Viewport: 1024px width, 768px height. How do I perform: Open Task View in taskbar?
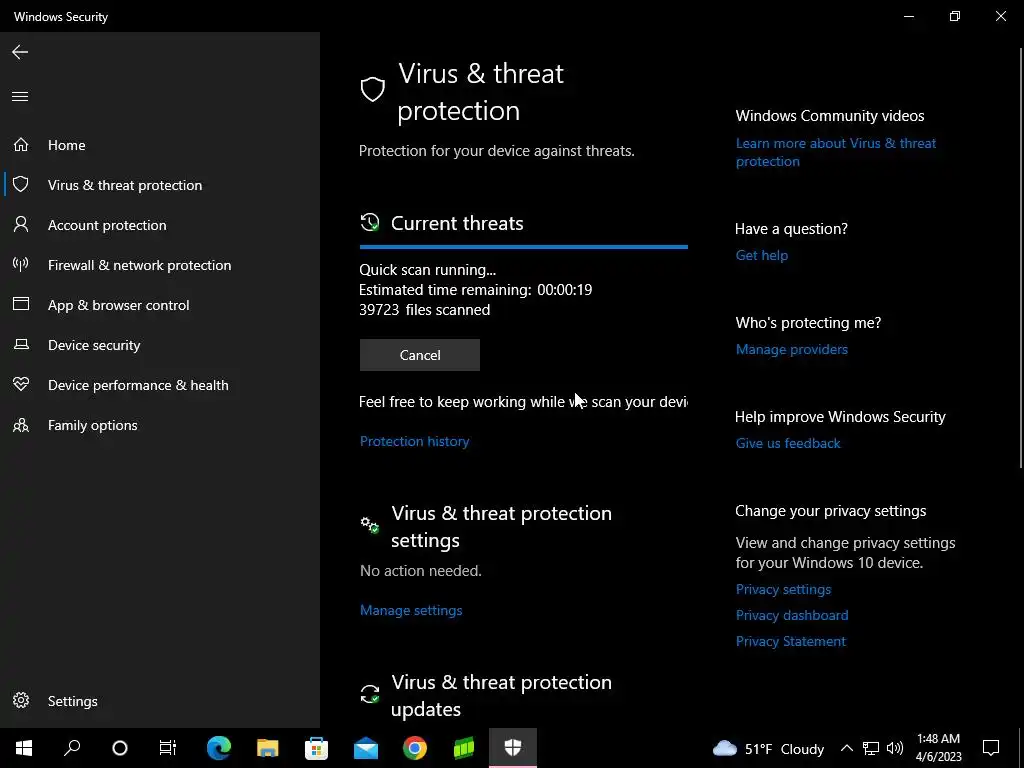click(x=168, y=748)
